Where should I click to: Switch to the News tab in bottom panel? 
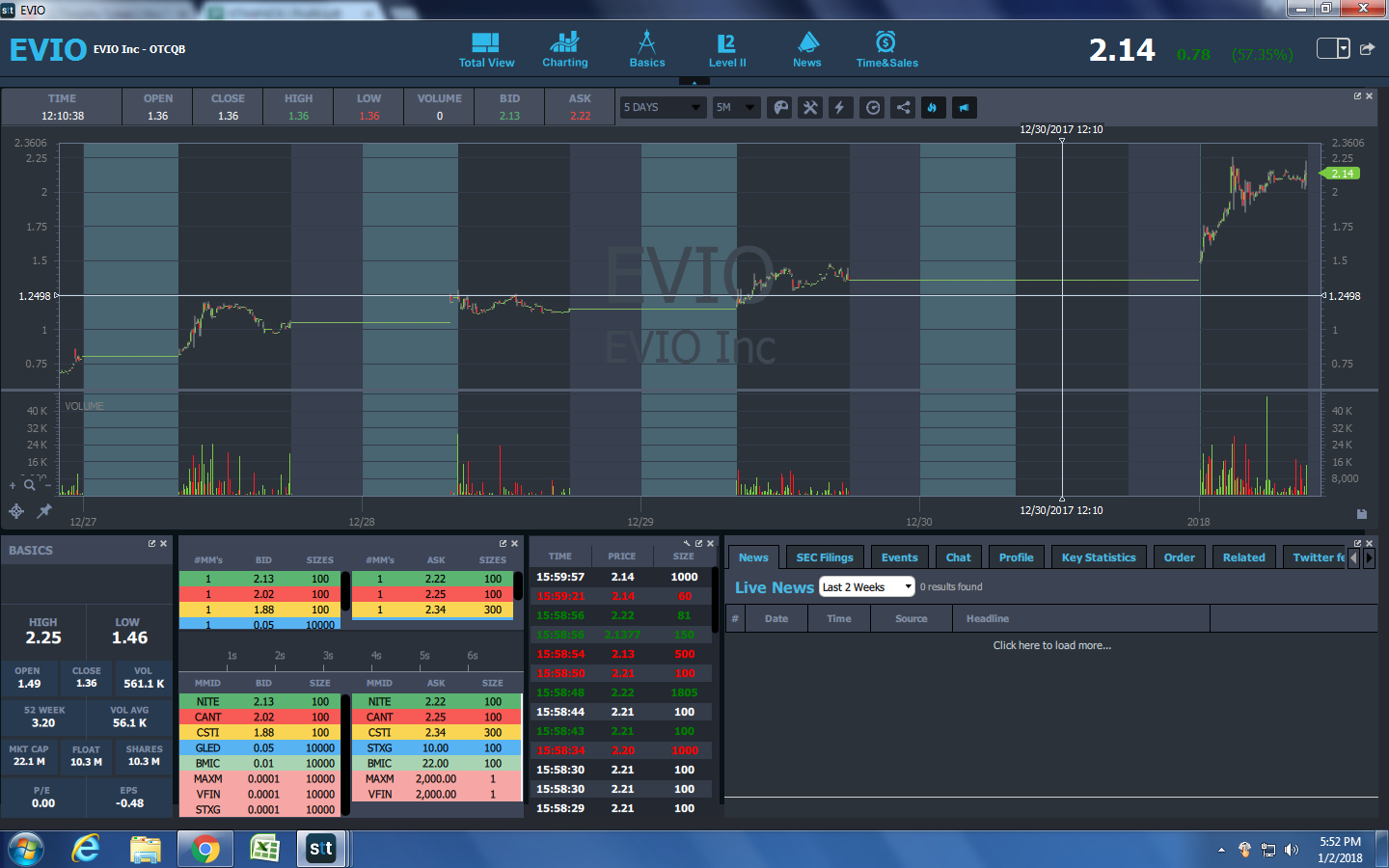click(753, 557)
